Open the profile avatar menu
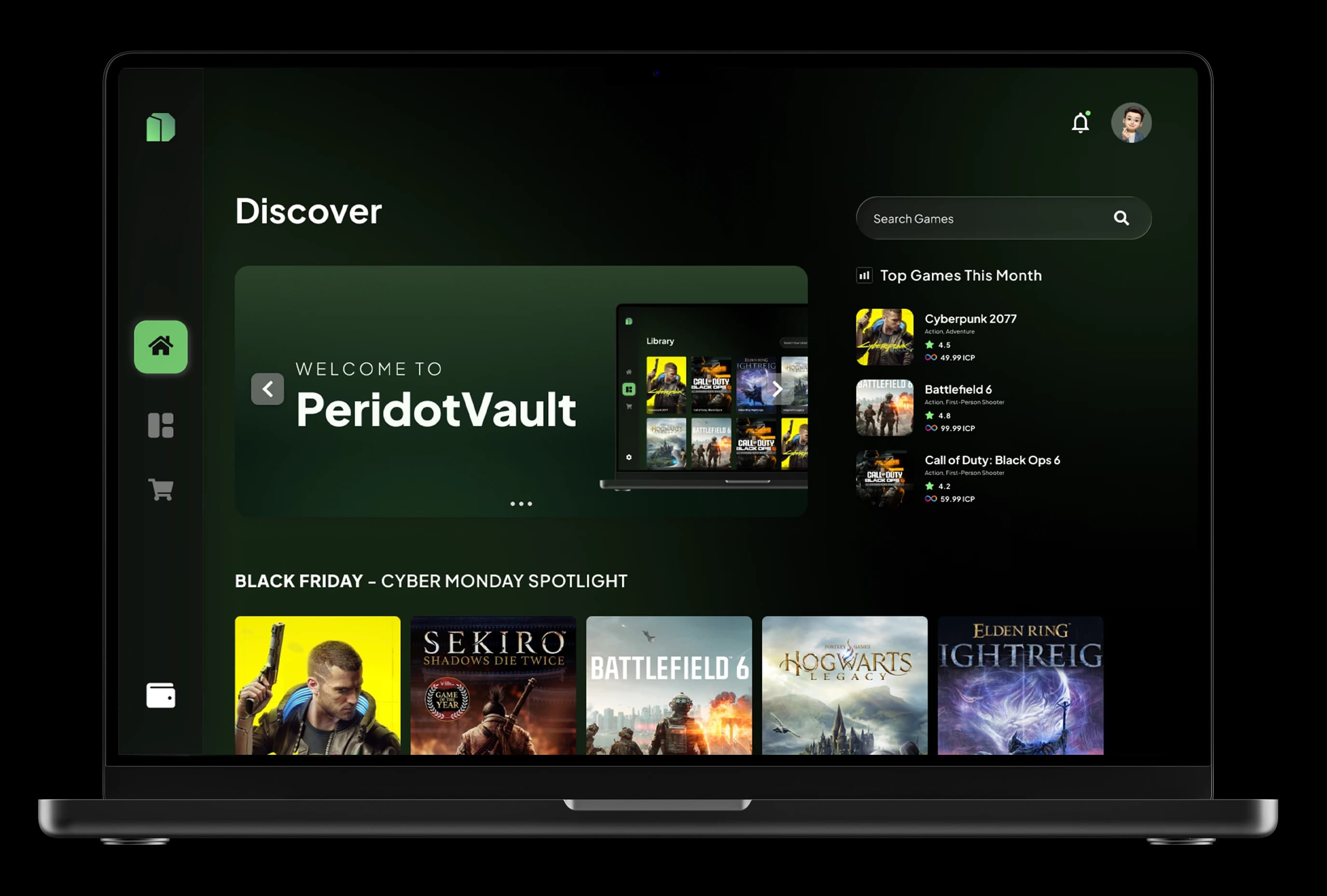Viewport: 1327px width, 896px height. pyautogui.click(x=1132, y=123)
